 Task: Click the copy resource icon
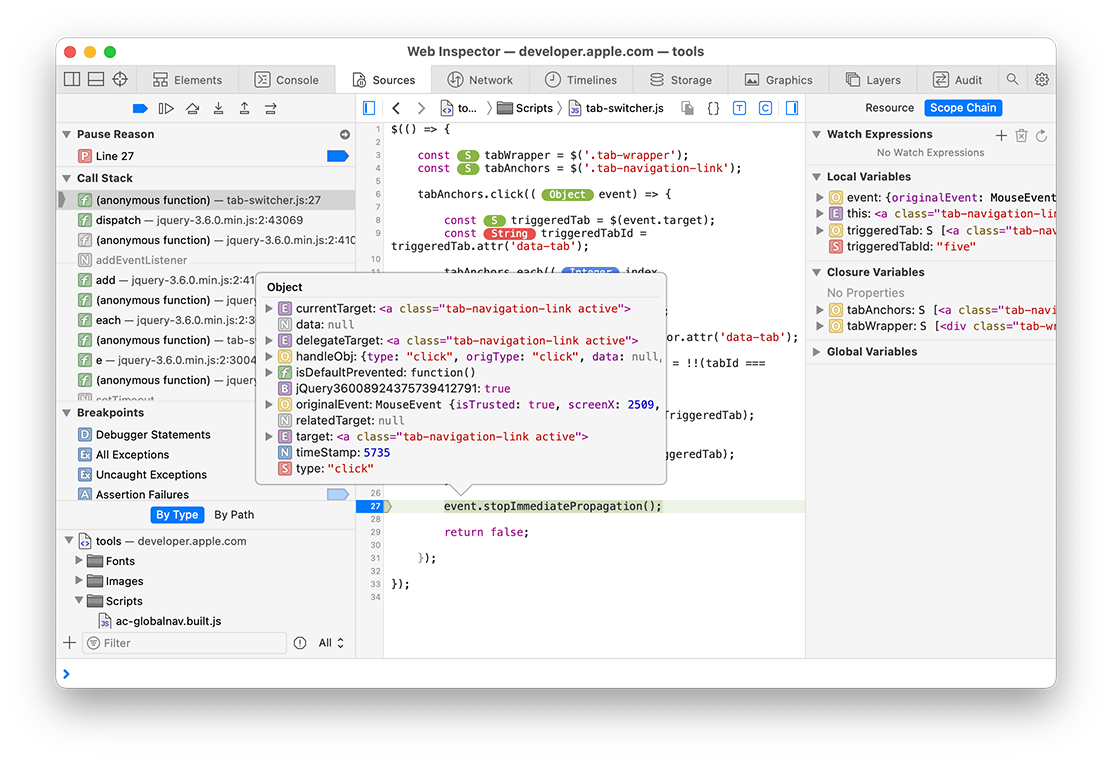[687, 108]
